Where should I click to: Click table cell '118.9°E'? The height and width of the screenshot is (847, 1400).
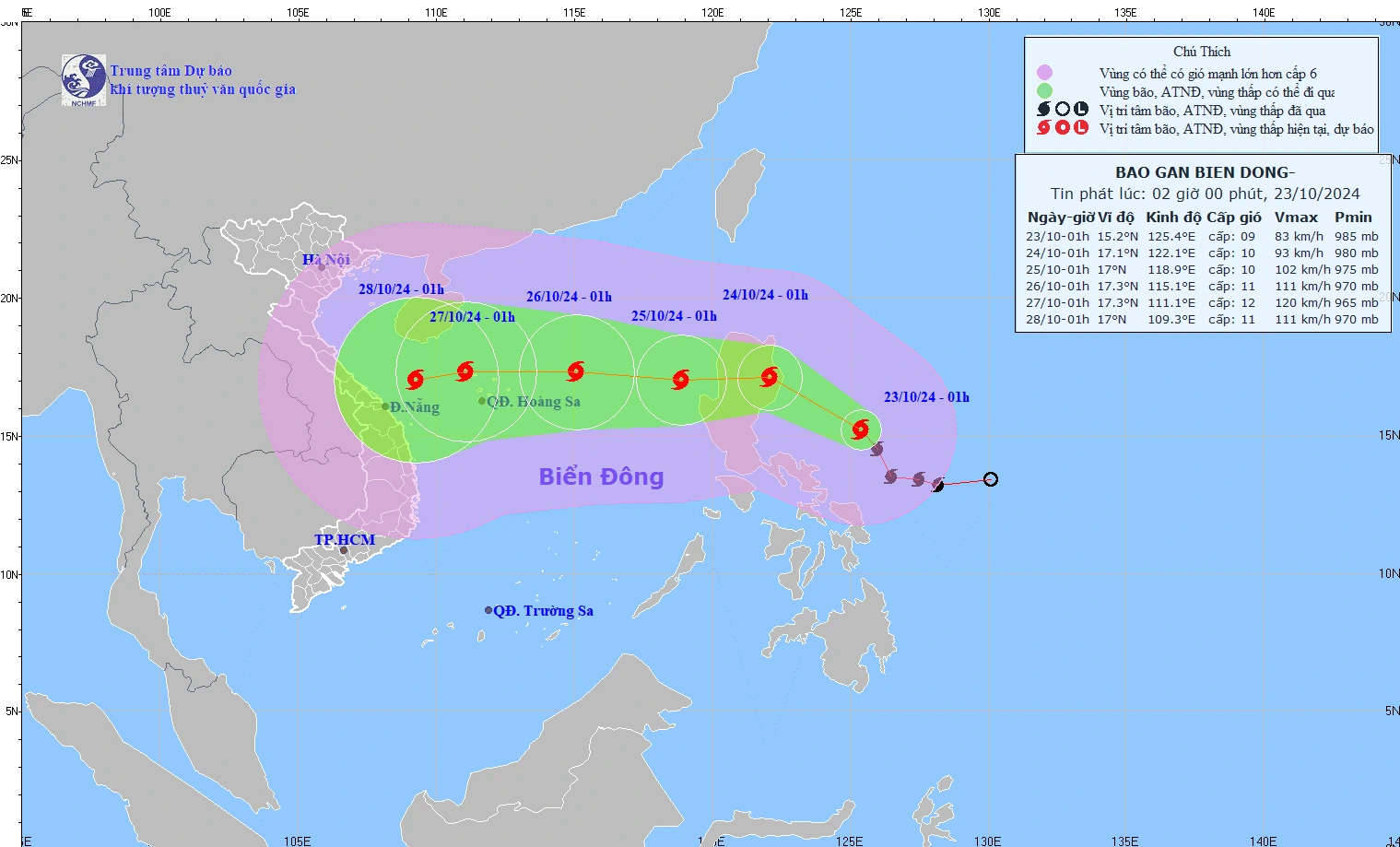tap(1171, 269)
